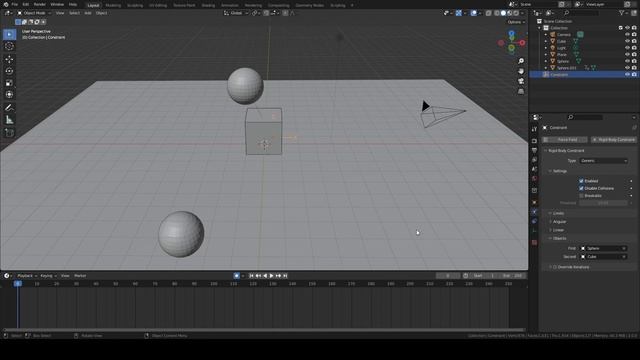Toggle the Override Iterations checkbox
The image size is (640, 360).
(x=555, y=267)
